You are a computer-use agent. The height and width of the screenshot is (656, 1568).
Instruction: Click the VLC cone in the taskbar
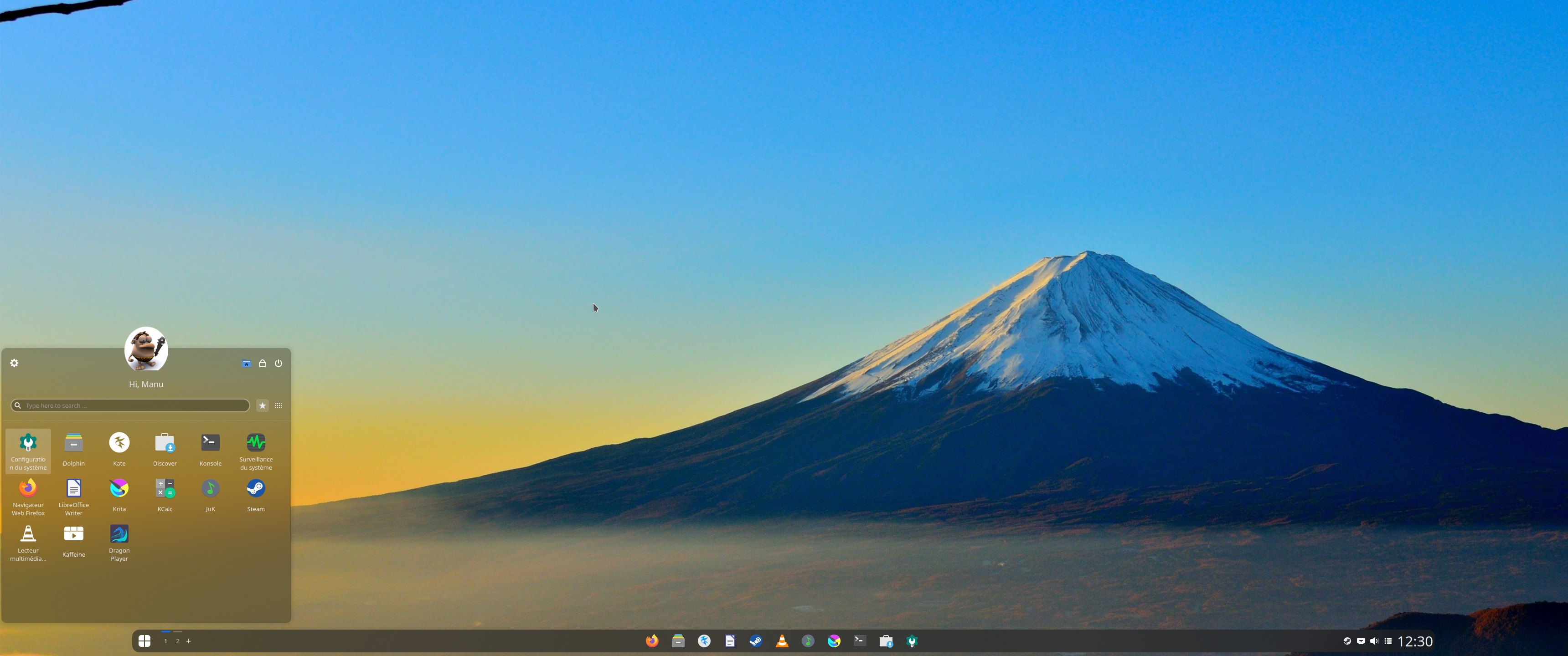[782, 641]
